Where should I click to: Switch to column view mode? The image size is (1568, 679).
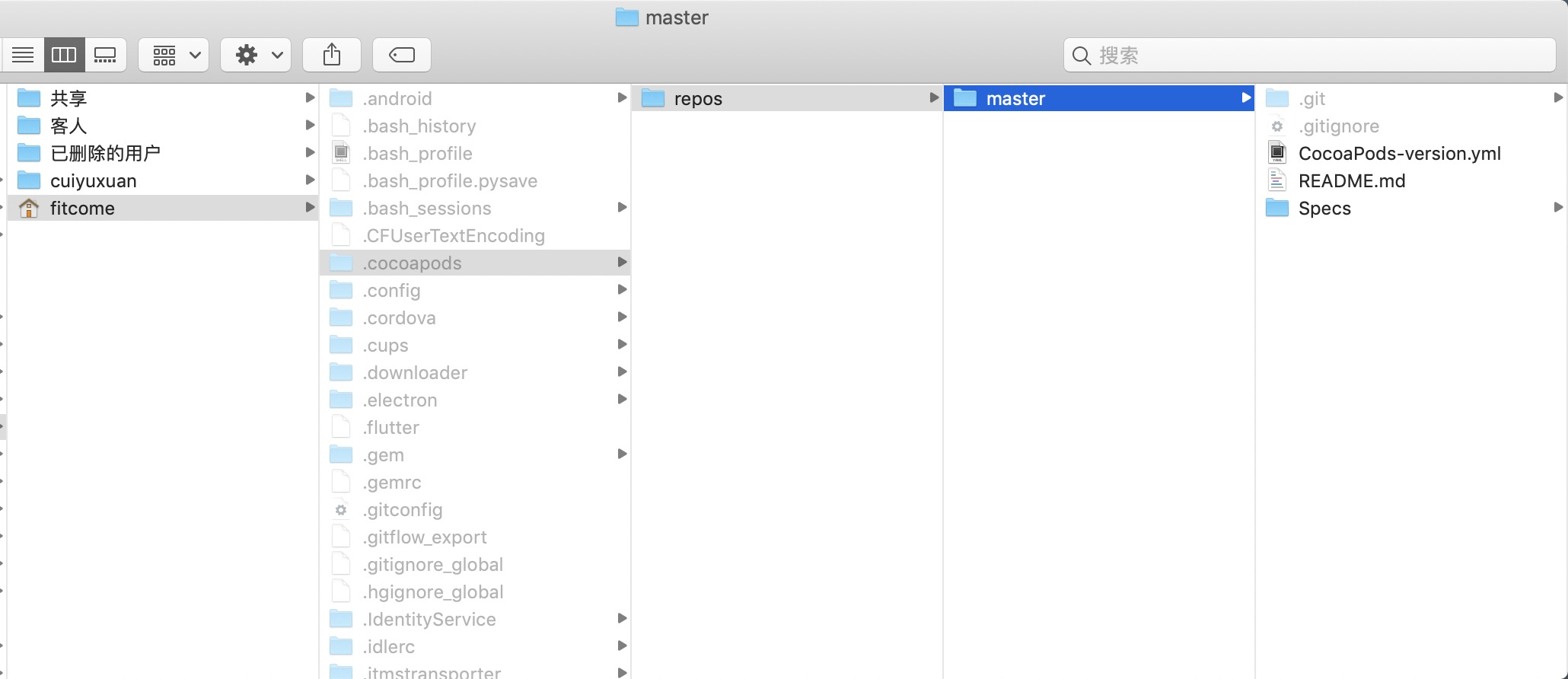pyautogui.click(x=64, y=55)
